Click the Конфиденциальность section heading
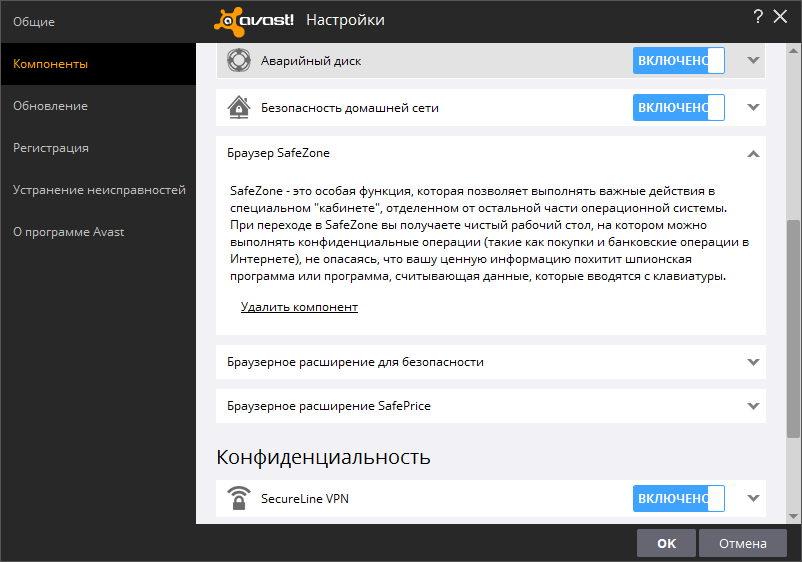 [x=323, y=457]
